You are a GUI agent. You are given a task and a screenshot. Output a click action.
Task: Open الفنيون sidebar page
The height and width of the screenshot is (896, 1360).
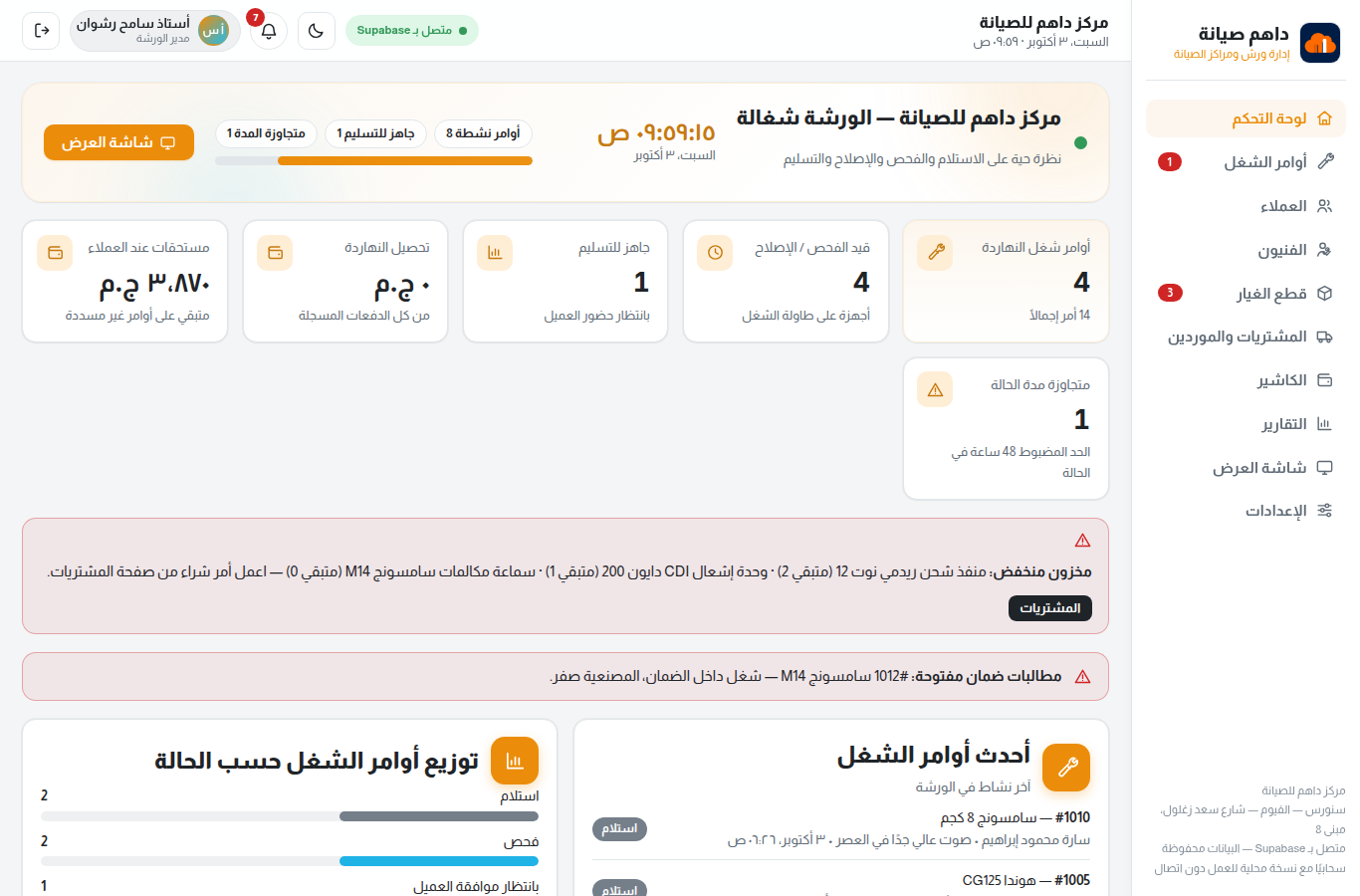click(1246, 250)
